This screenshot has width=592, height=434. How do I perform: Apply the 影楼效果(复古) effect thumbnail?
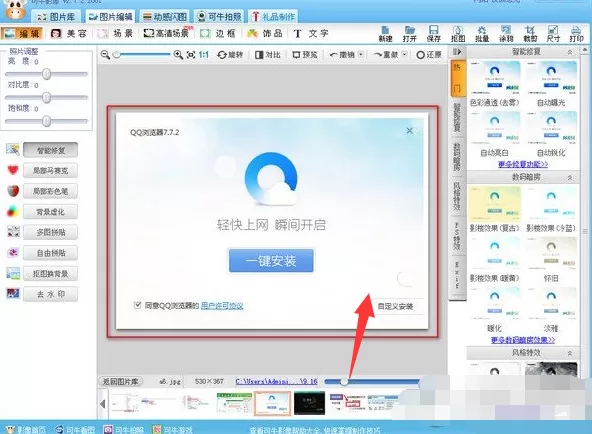pos(495,204)
